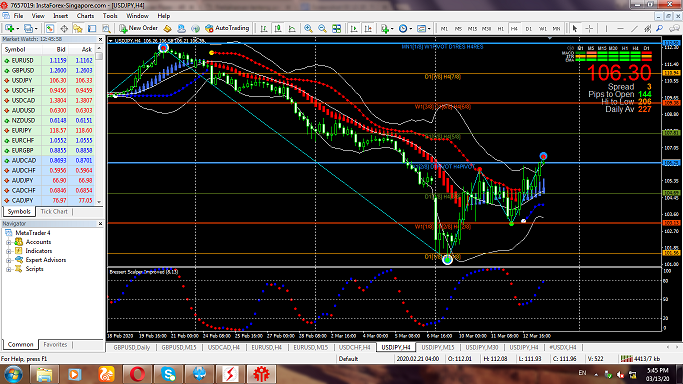The width and height of the screenshot is (683, 384).
Task: Open the Profiles toolbar icon
Action: [28, 28]
